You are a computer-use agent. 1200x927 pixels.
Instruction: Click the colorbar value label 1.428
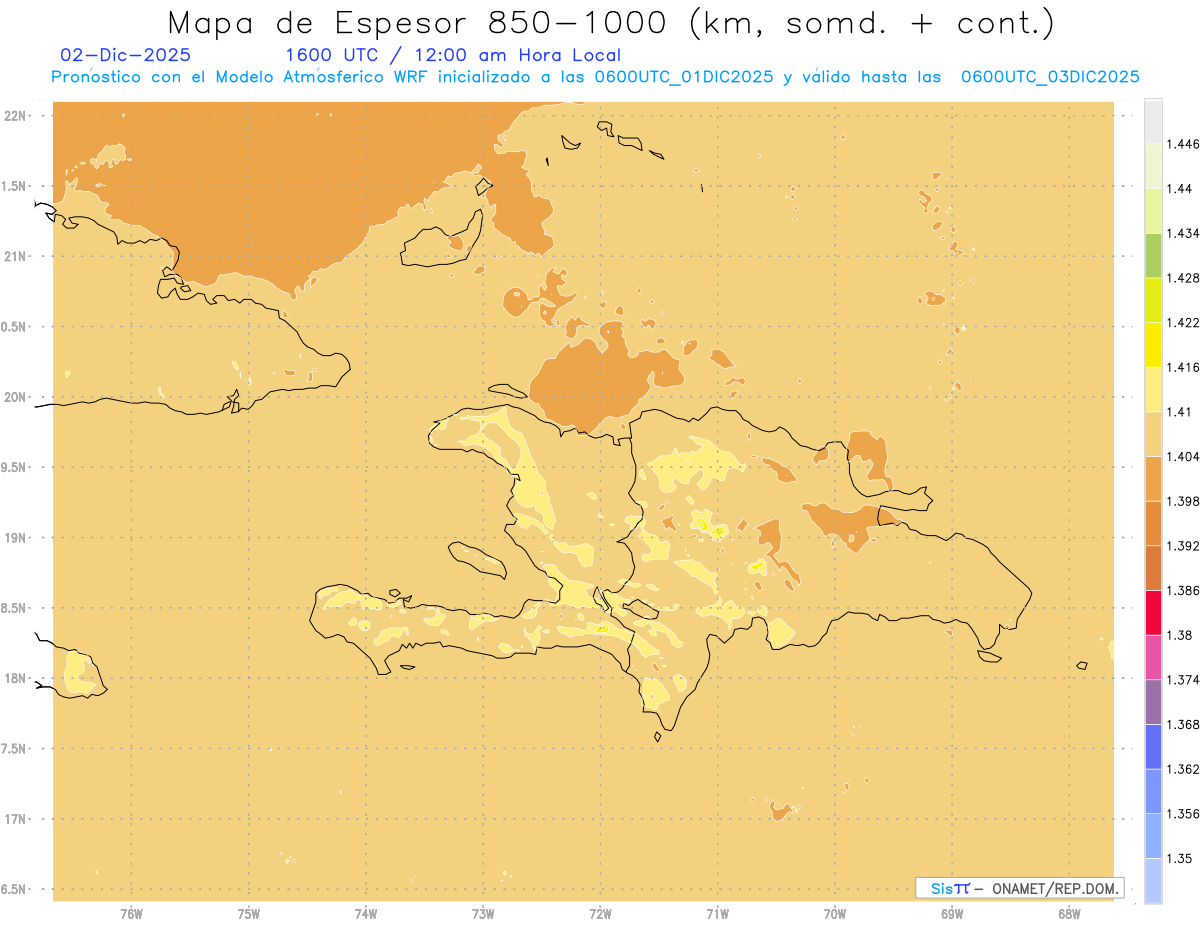point(1182,278)
